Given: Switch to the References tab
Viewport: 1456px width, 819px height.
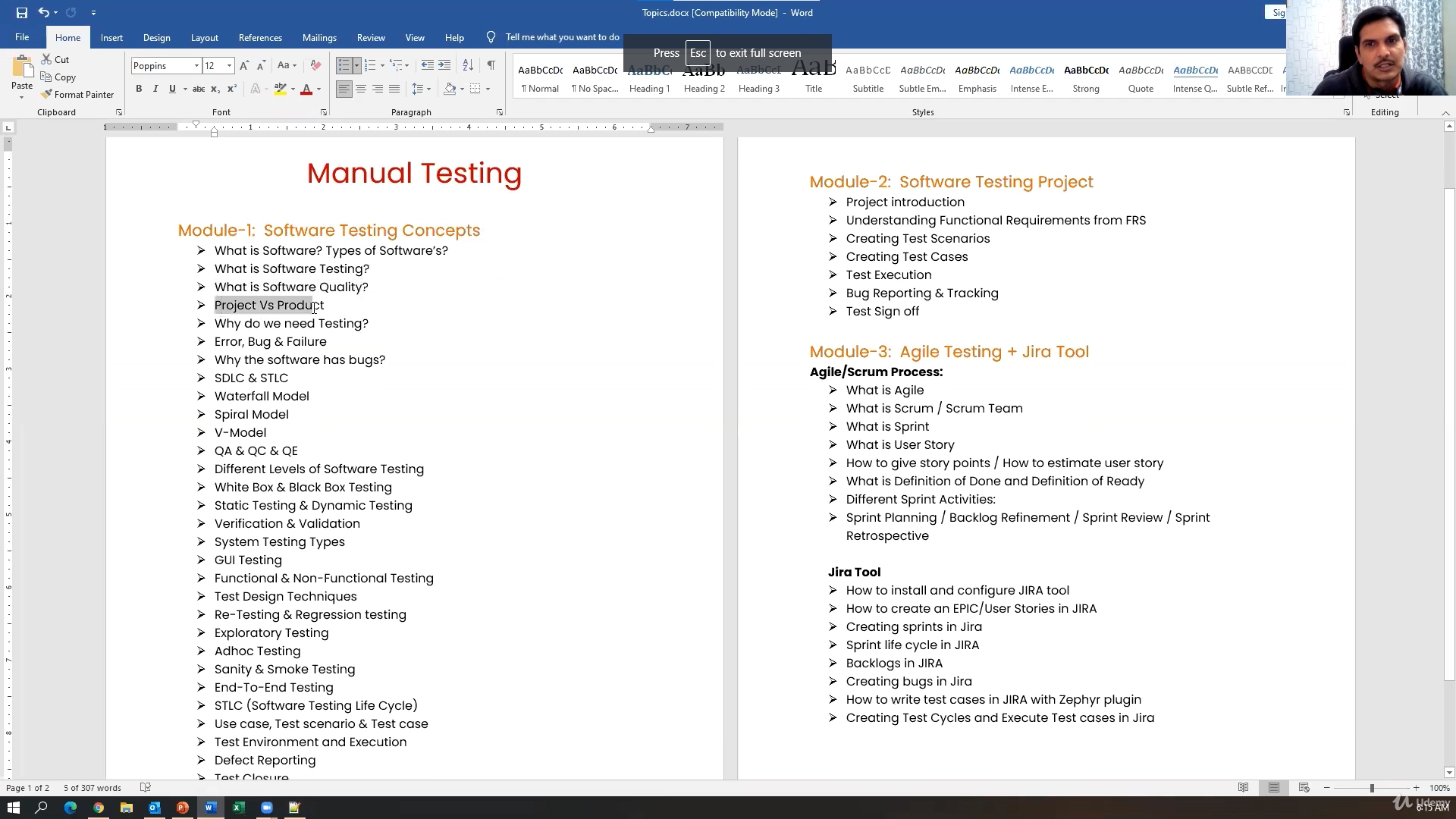Looking at the screenshot, I should coord(260,37).
